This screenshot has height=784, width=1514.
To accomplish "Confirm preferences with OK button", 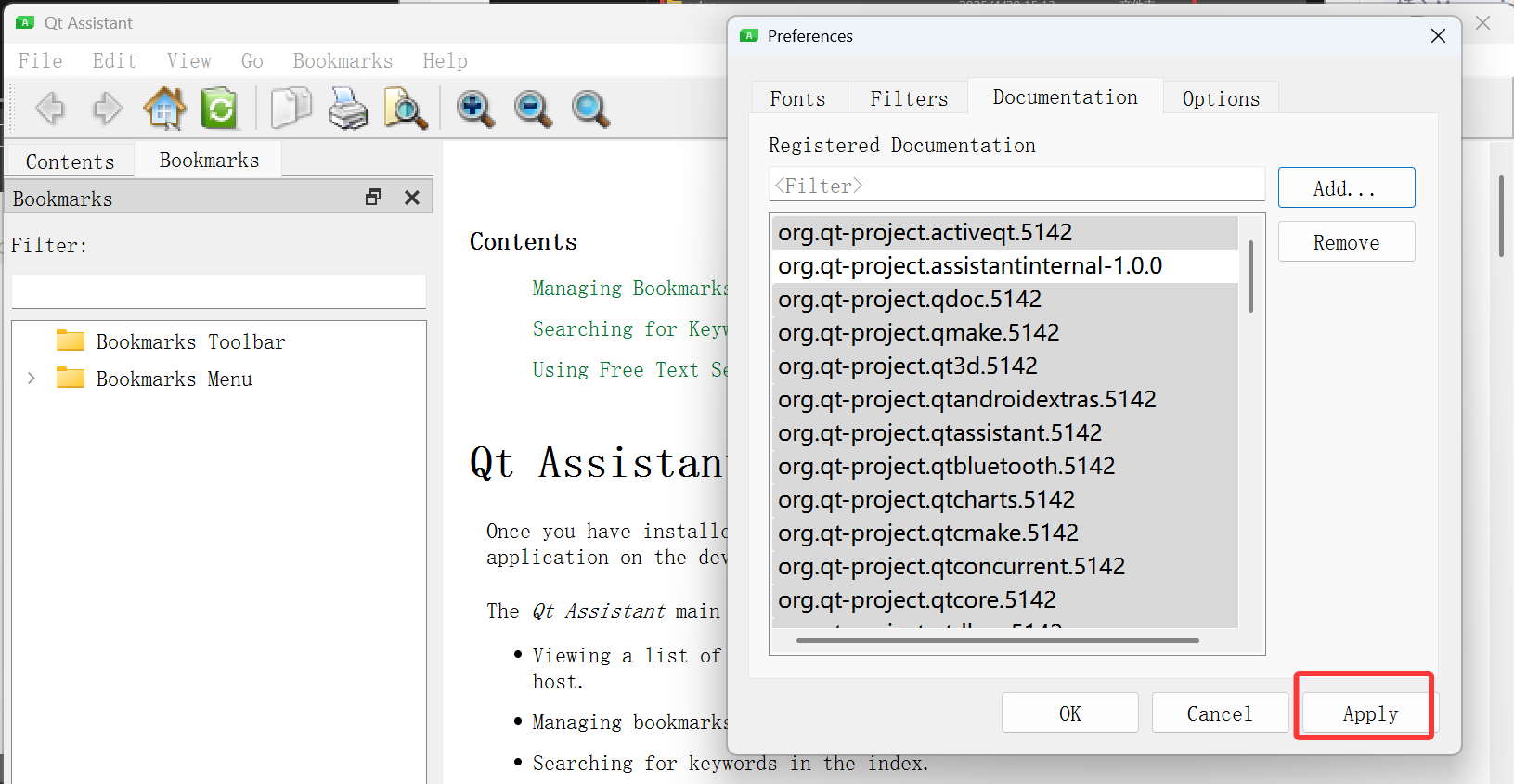I will pos(1070,713).
